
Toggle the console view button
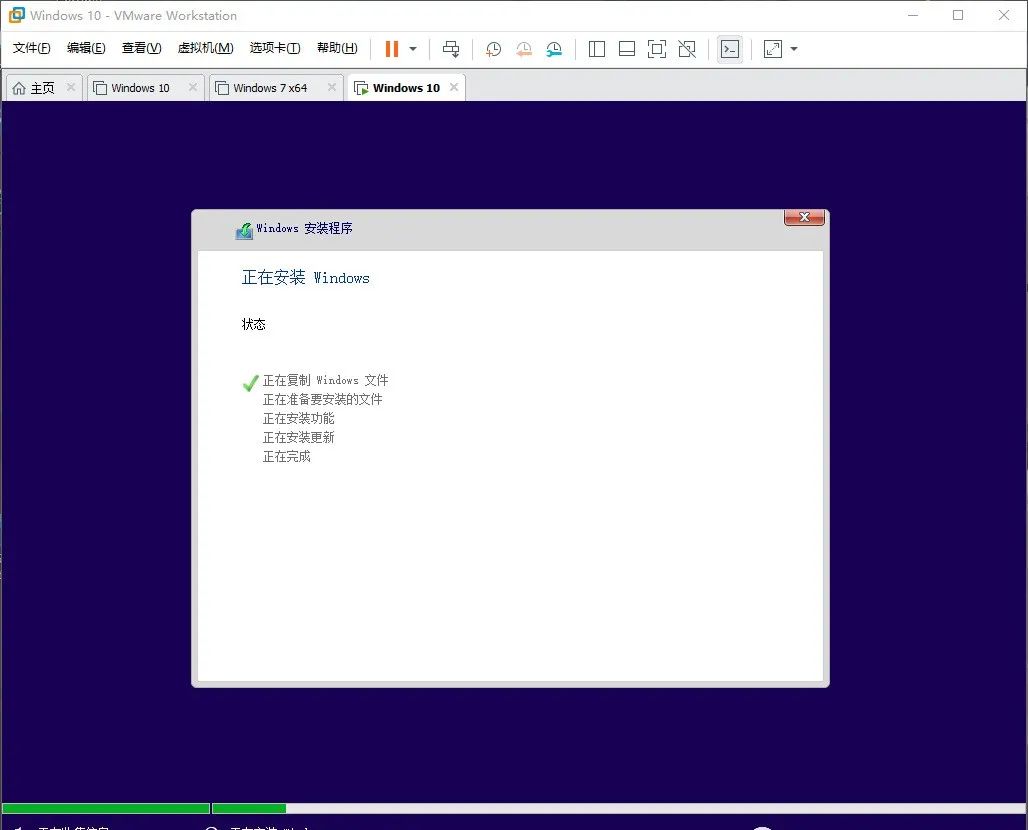tap(729, 48)
